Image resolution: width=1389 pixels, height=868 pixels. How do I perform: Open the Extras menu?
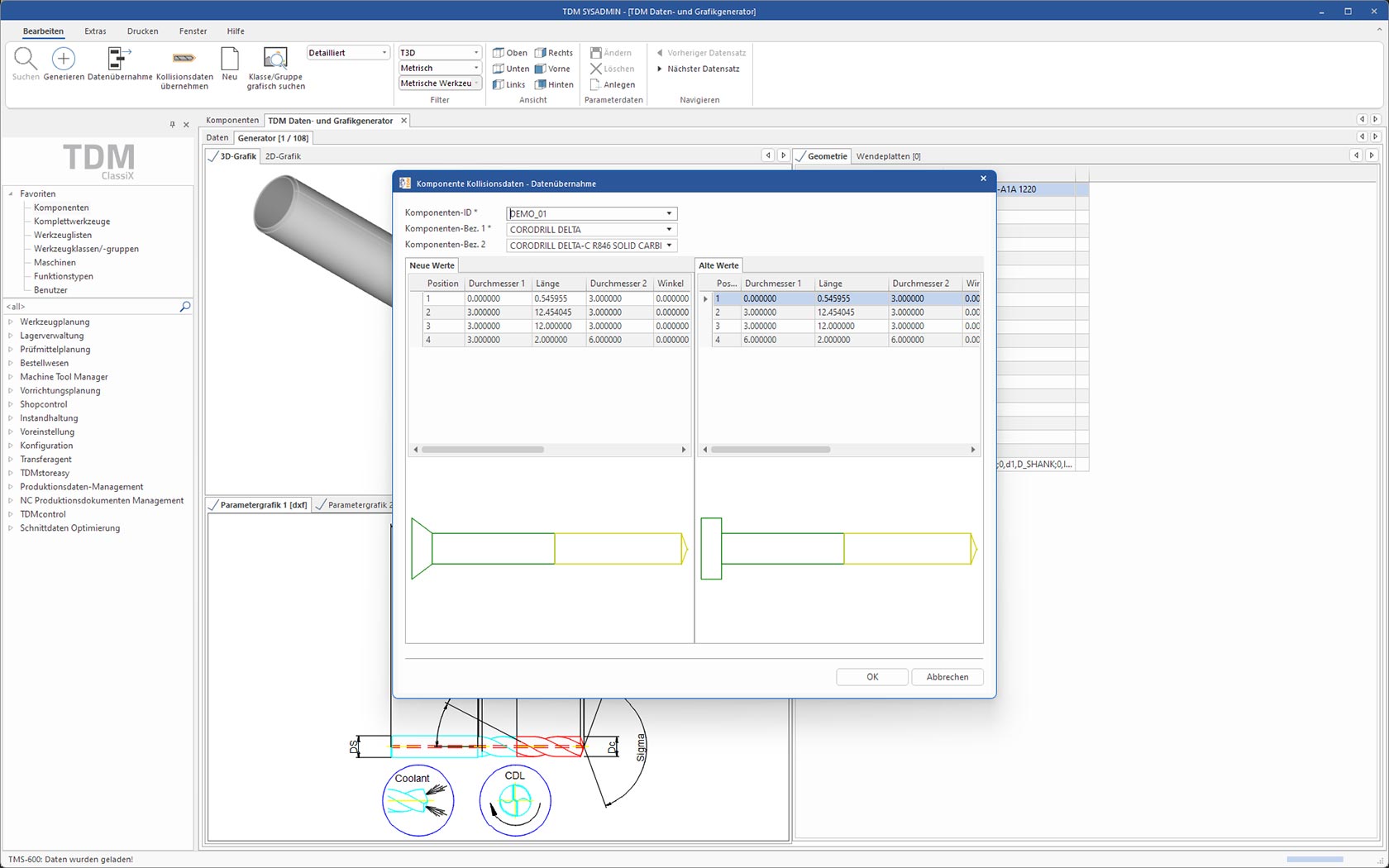click(x=95, y=31)
